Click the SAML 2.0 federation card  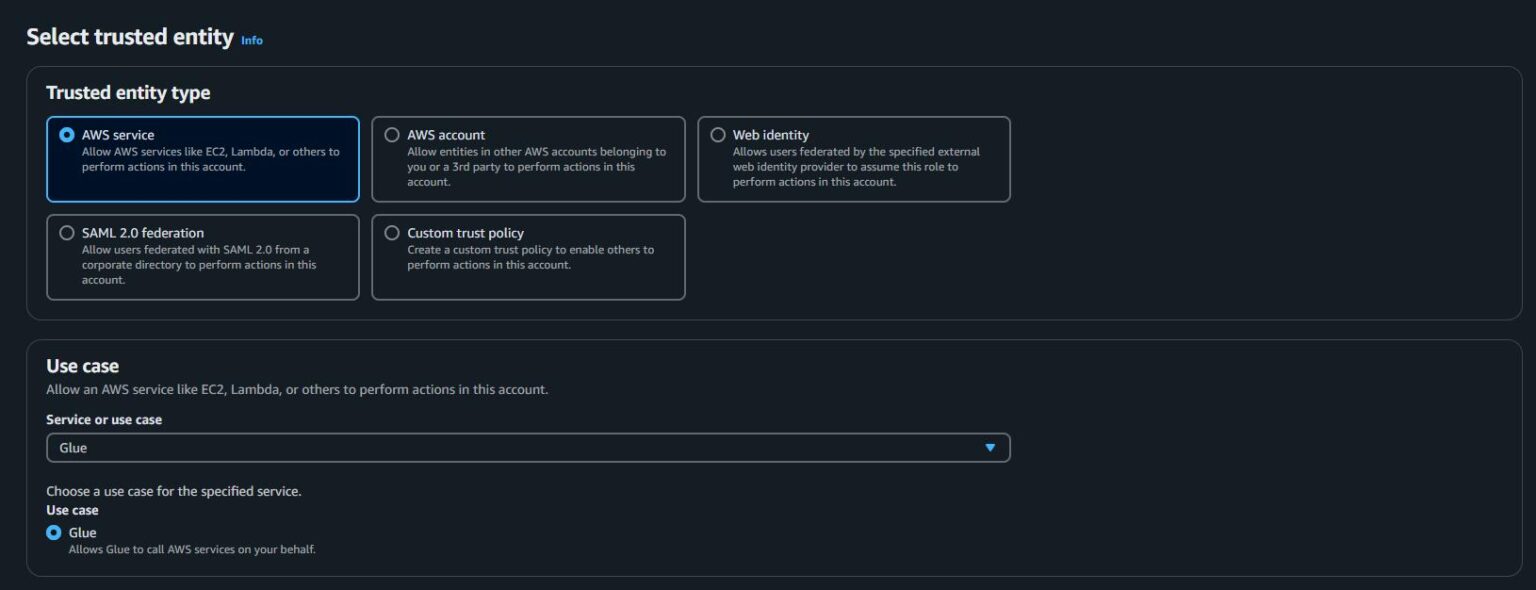202,257
